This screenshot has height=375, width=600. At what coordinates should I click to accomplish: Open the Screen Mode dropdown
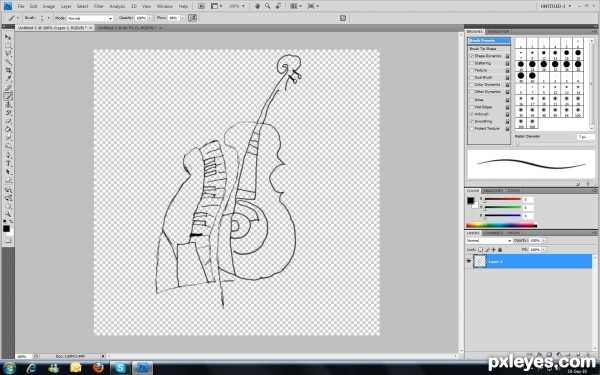click(313, 6)
